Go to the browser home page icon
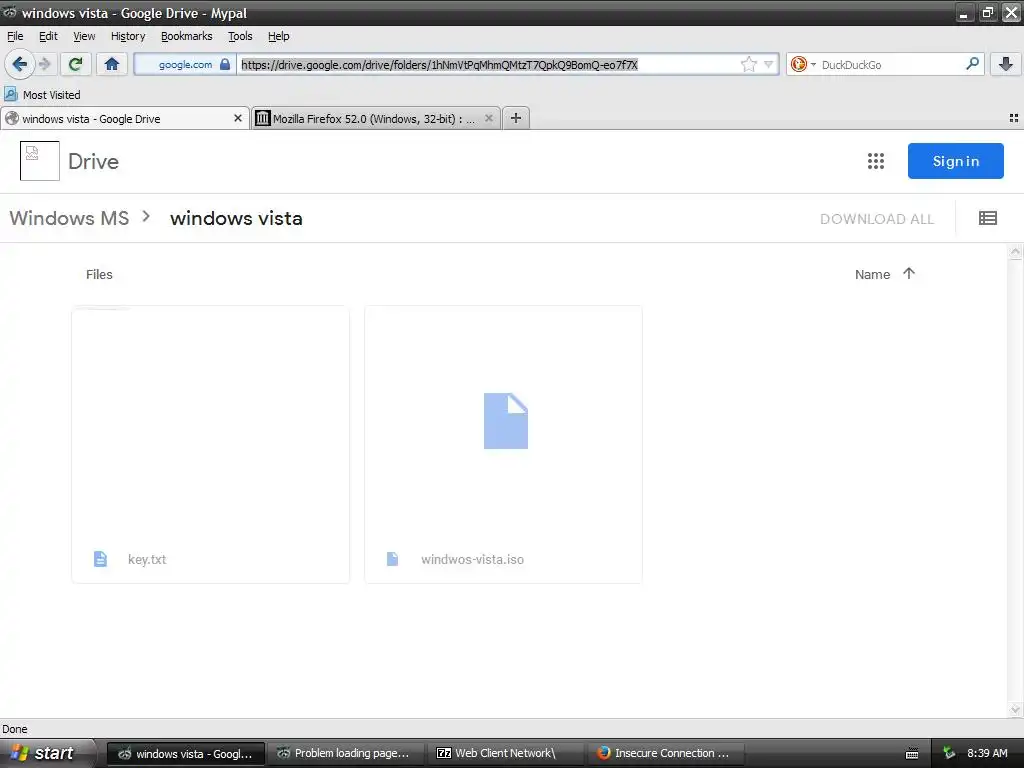 coord(112,64)
